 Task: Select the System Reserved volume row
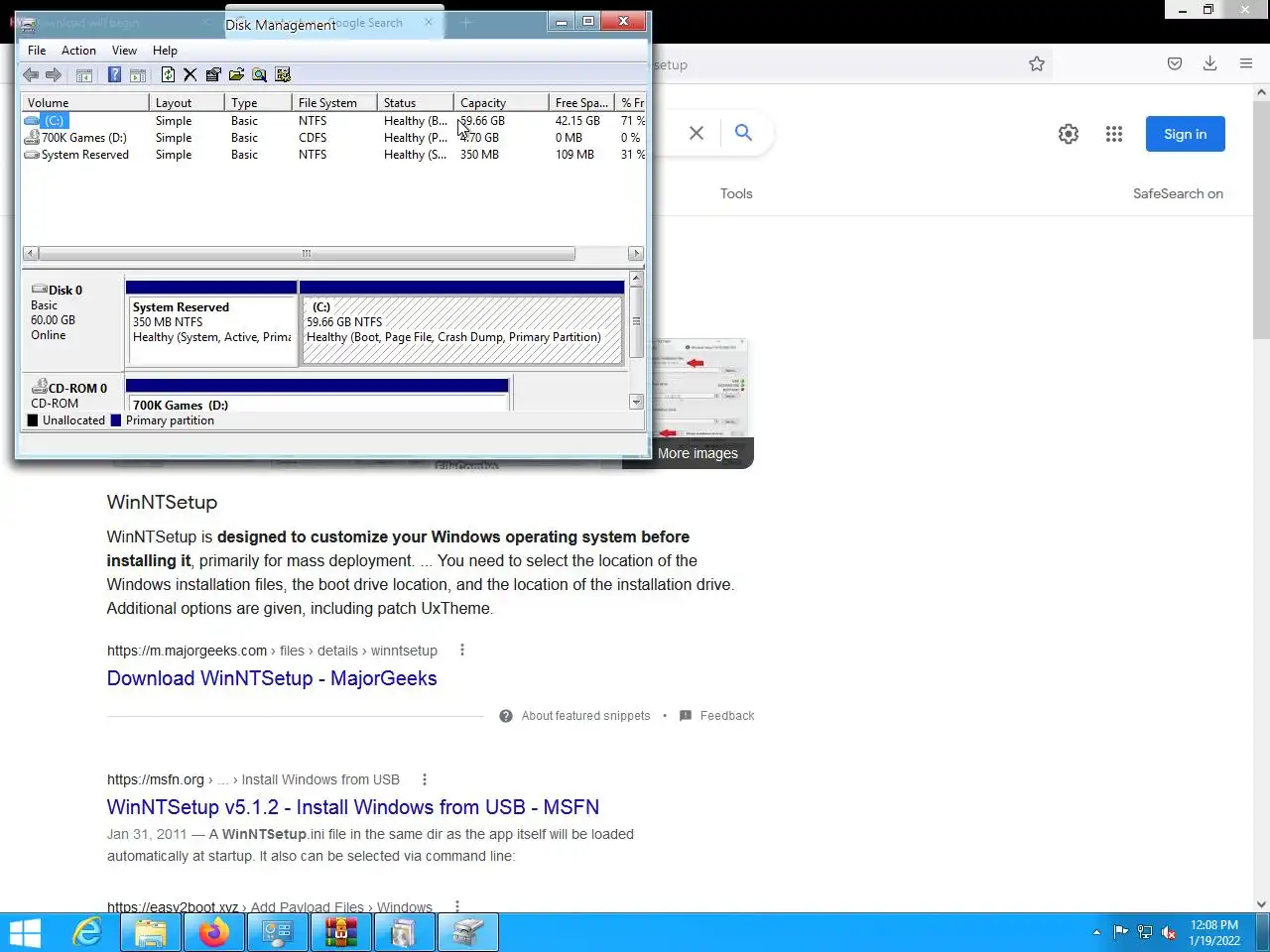coord(333,155)
